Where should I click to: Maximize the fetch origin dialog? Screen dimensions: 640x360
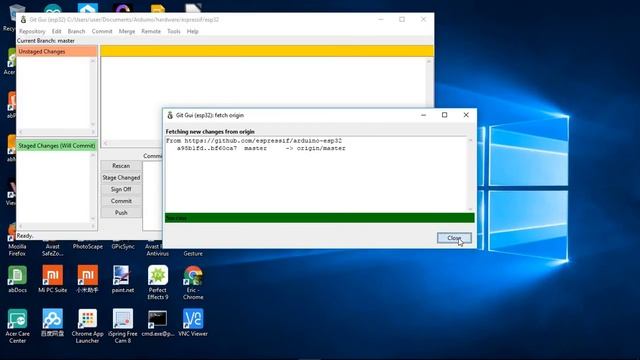click(x=444, y=115)
